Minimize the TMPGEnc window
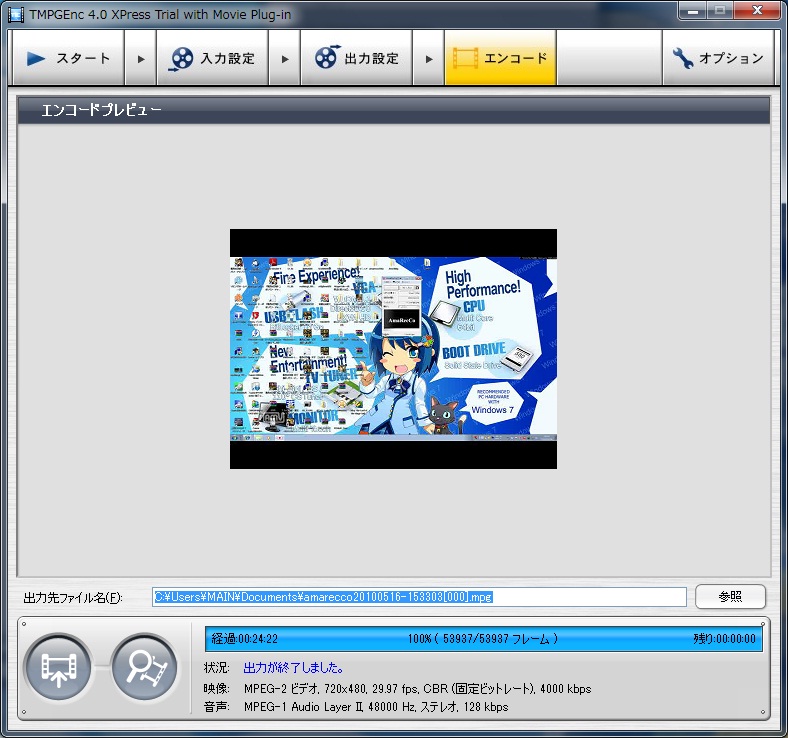This screenshot has width=788, height=738. tap(693, 10)
